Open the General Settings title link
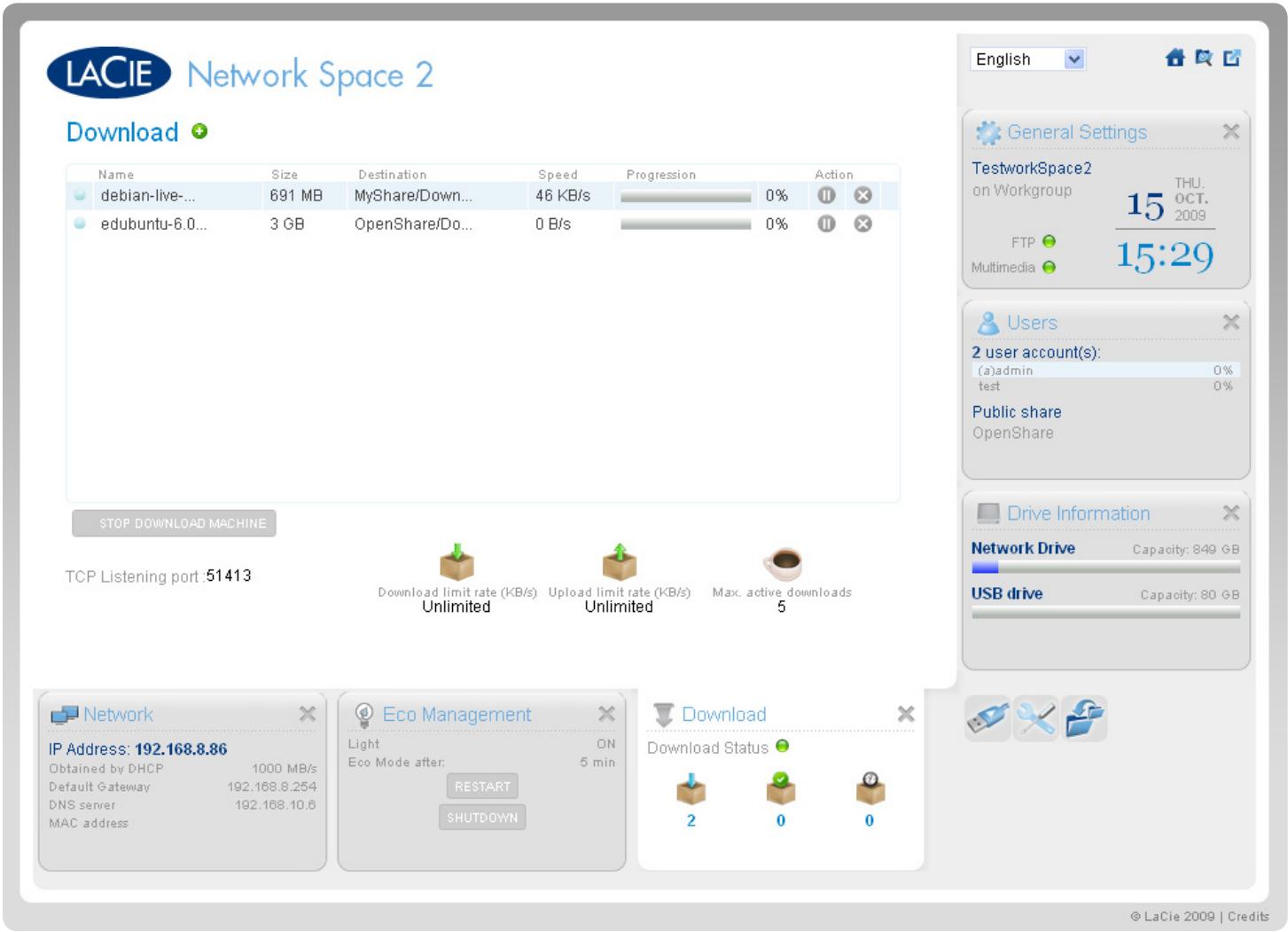Screen dimensions: 1288x932 1077,132
